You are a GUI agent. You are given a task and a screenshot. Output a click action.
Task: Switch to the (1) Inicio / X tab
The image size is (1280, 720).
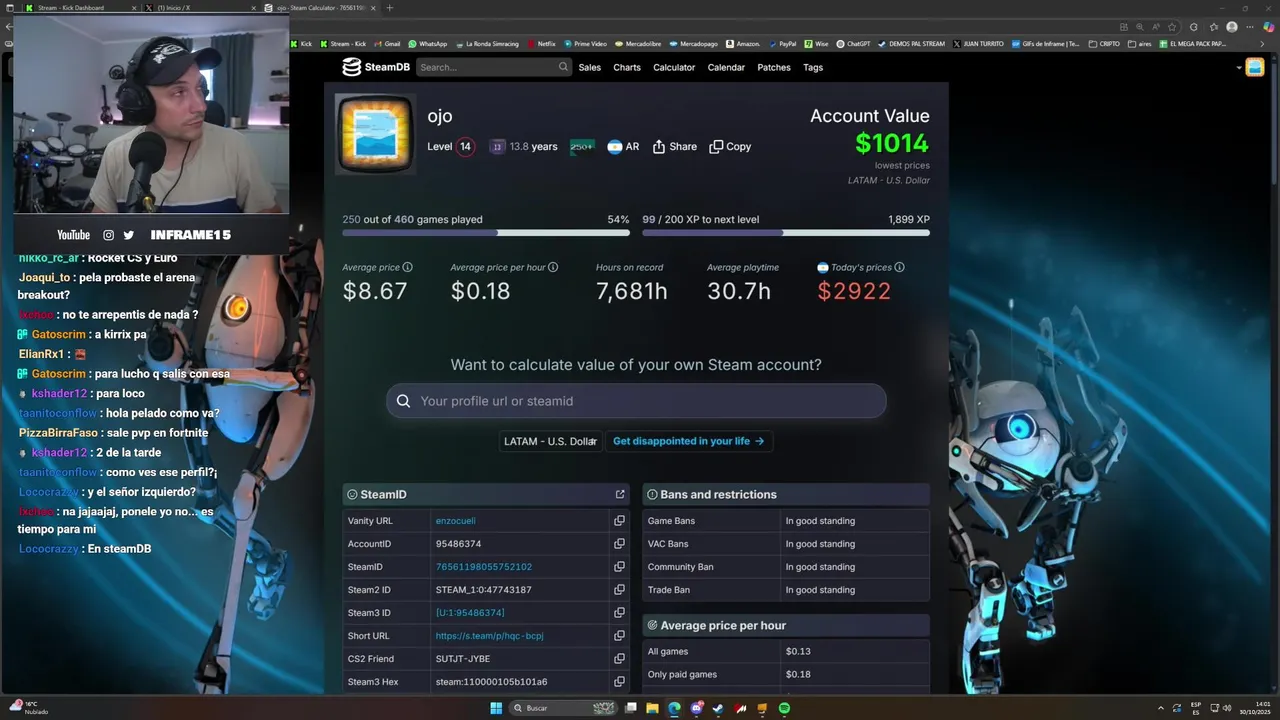(x=200, y=8)
